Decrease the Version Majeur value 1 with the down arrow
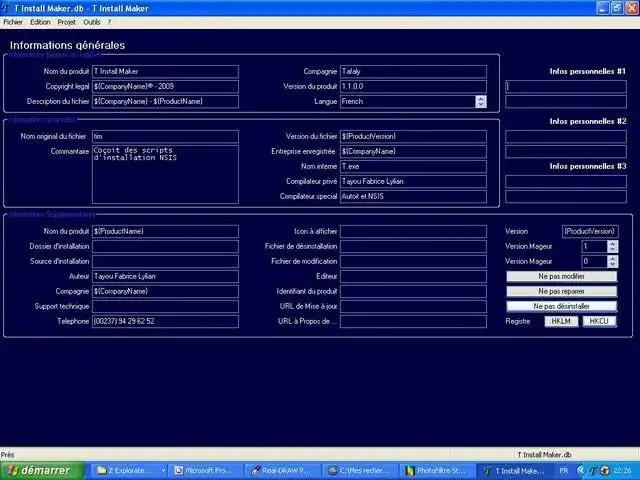Viewport: 640px width, 480px height. tap(612, 249)
